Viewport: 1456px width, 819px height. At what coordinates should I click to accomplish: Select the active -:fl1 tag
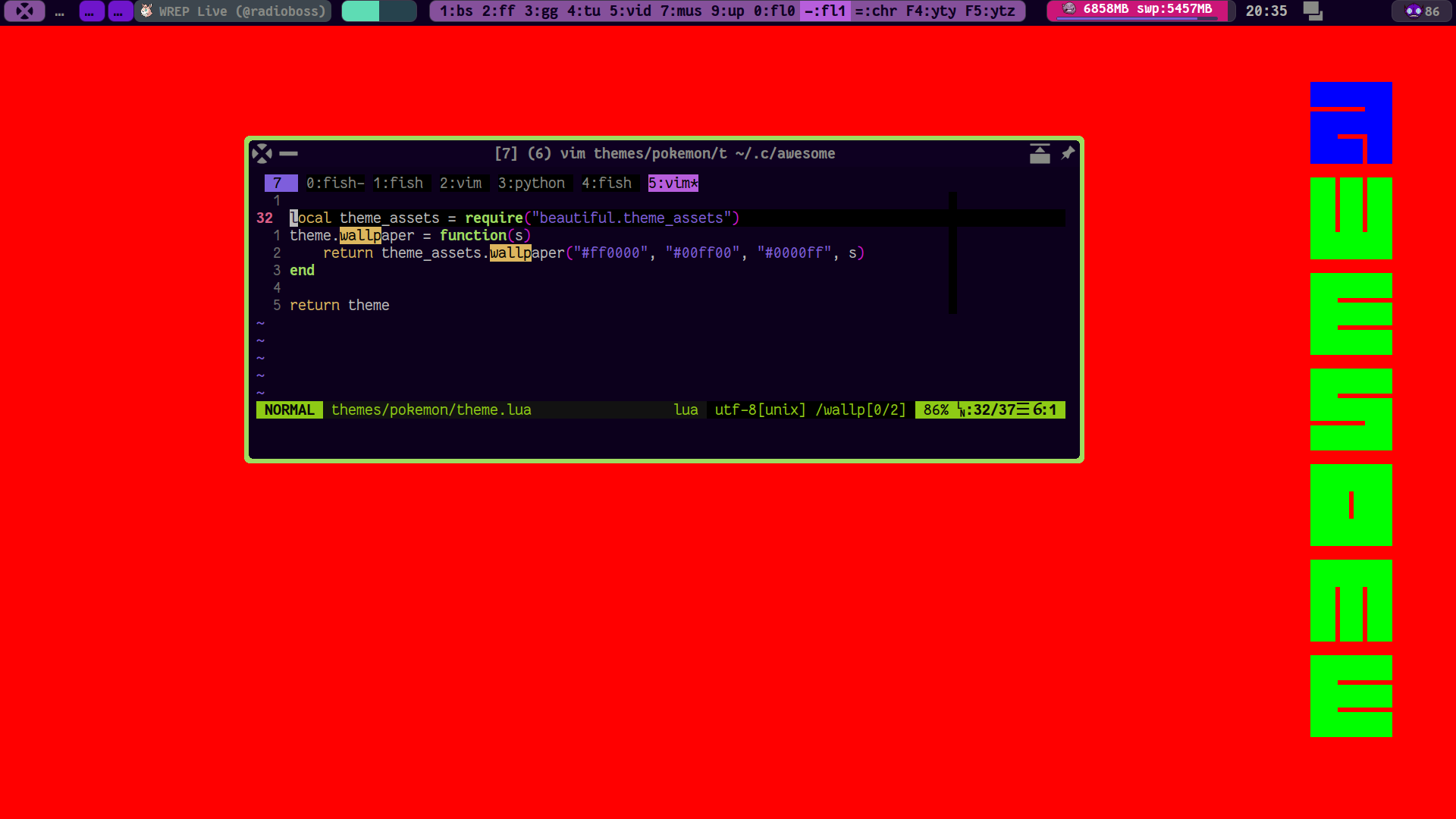click(x=825, y=11)
